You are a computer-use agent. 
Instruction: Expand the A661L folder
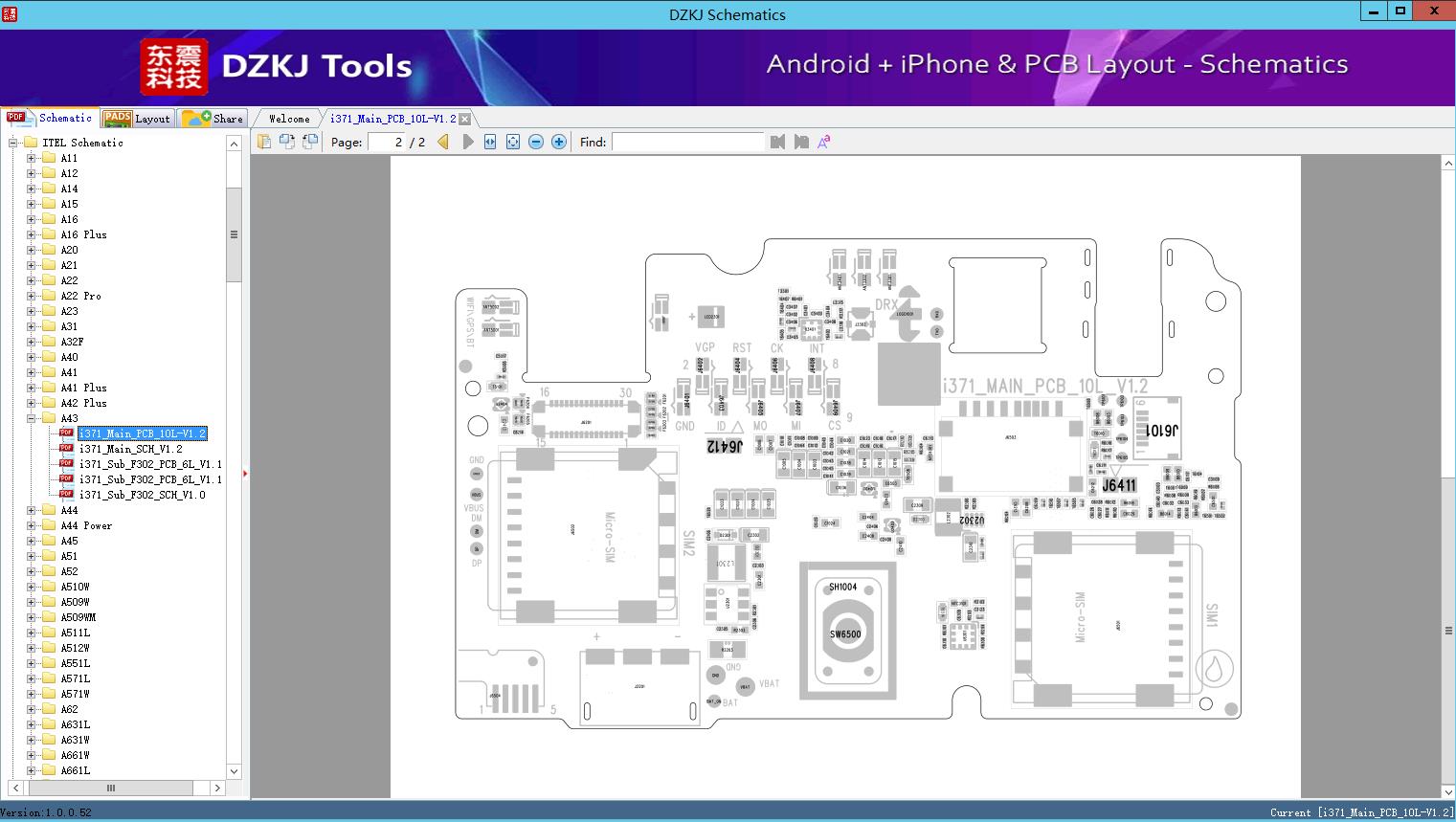(x=31, y=770)
